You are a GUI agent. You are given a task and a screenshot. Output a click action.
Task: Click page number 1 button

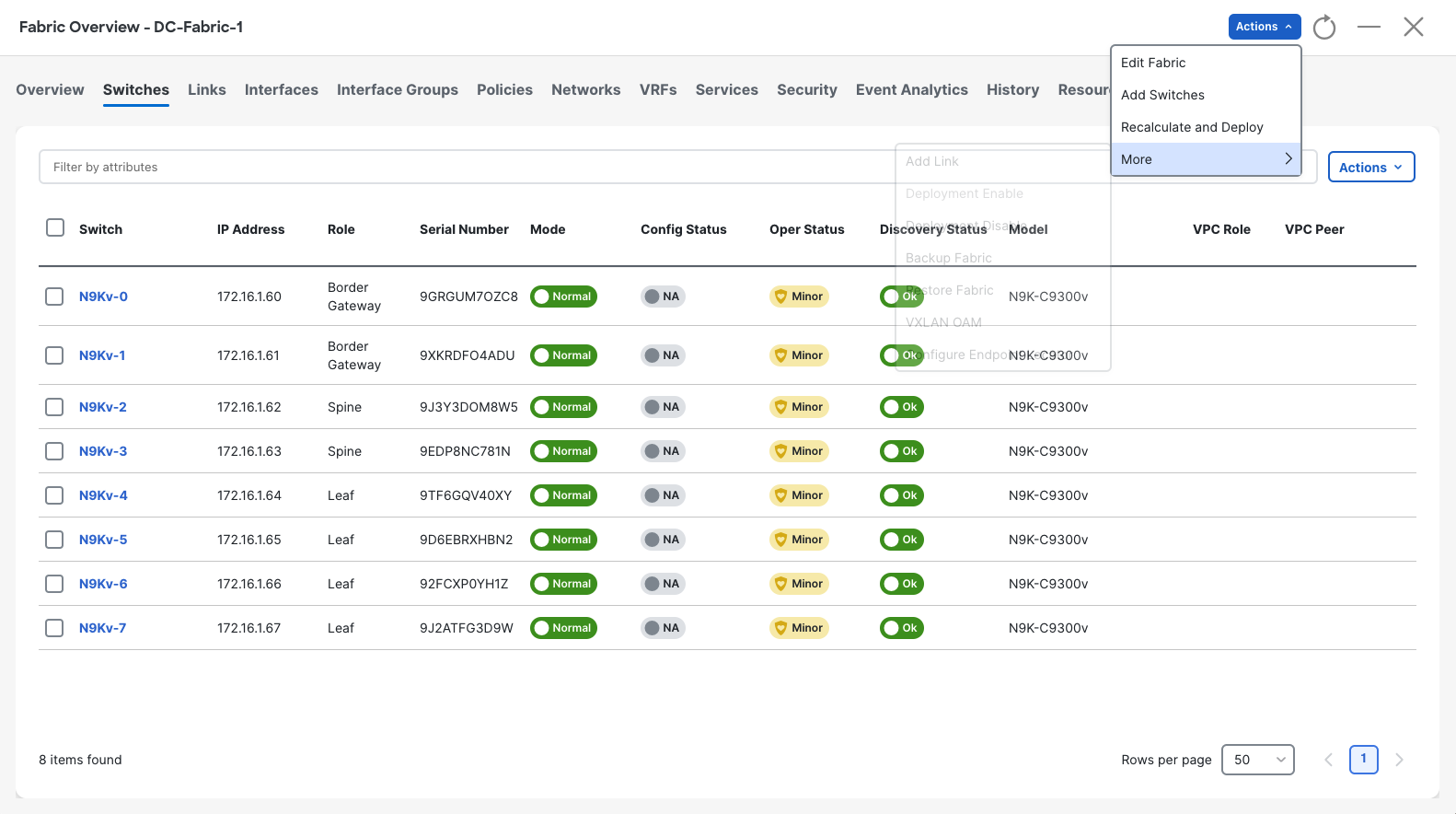pos(1364,760)
